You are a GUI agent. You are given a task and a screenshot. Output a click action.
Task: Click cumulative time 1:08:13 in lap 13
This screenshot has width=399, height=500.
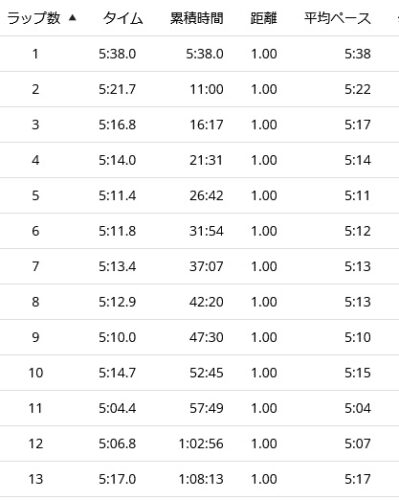tap(201, 479)
